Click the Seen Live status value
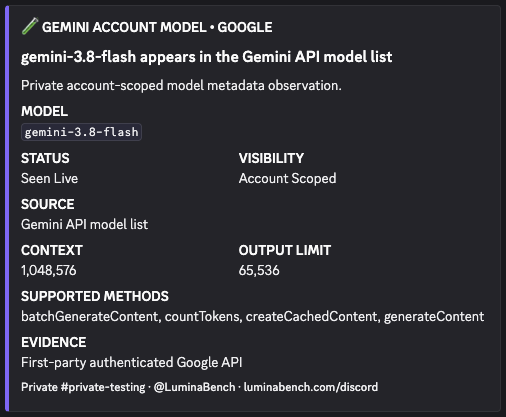Viewport: 506px width, 417px height. pyautogui.click(x=49, y=178)
